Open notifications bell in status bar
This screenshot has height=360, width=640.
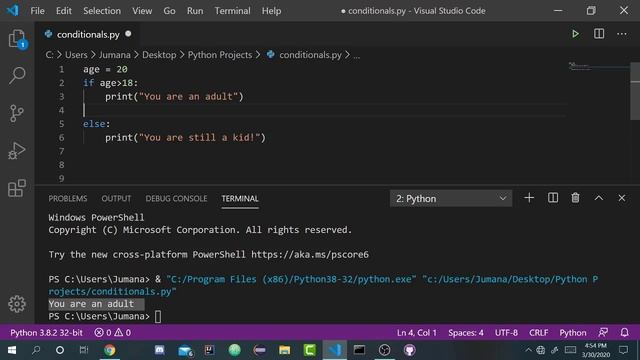tap(624, 333)
